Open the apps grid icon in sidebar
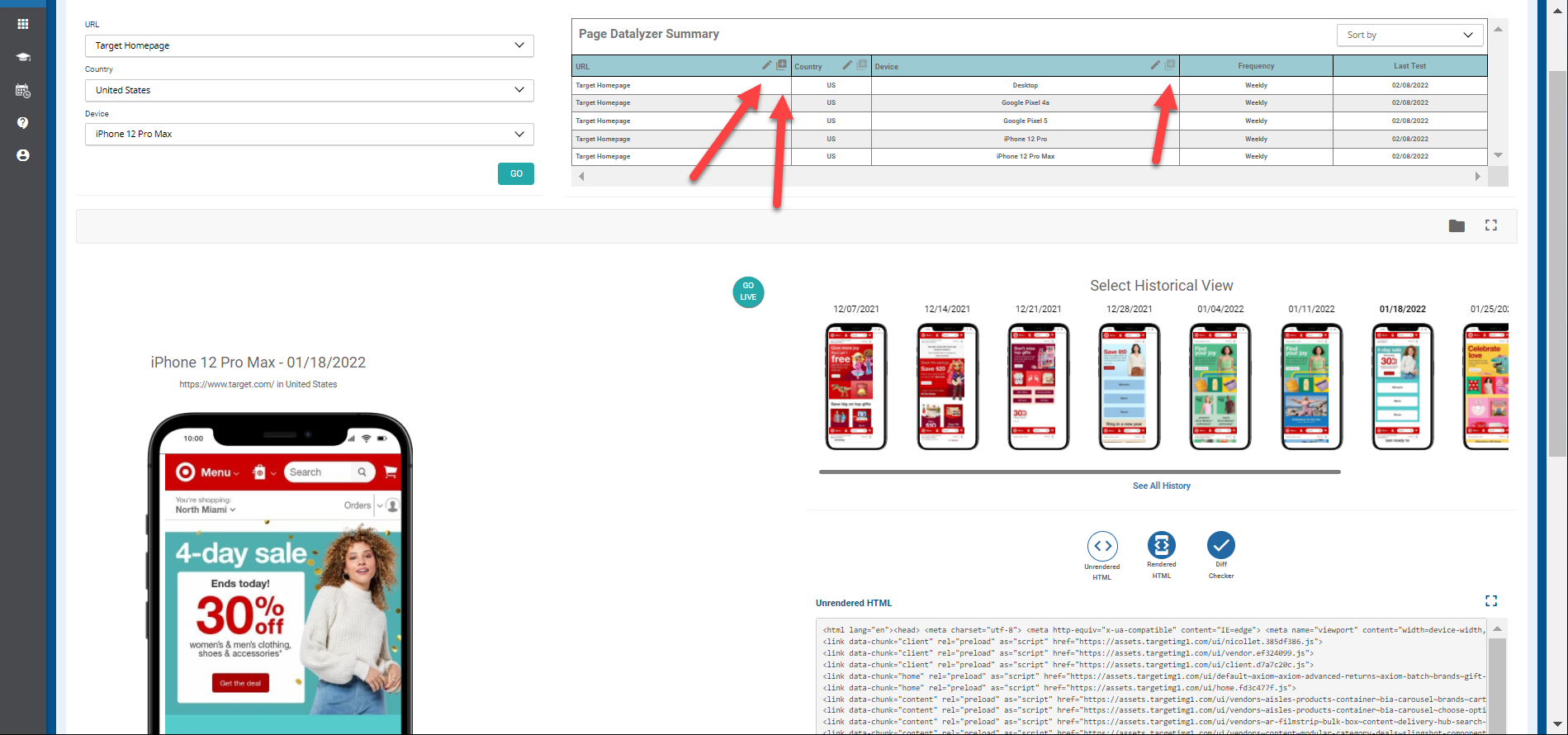This screenshot has height=735, width=1568. tap(23, 24)
